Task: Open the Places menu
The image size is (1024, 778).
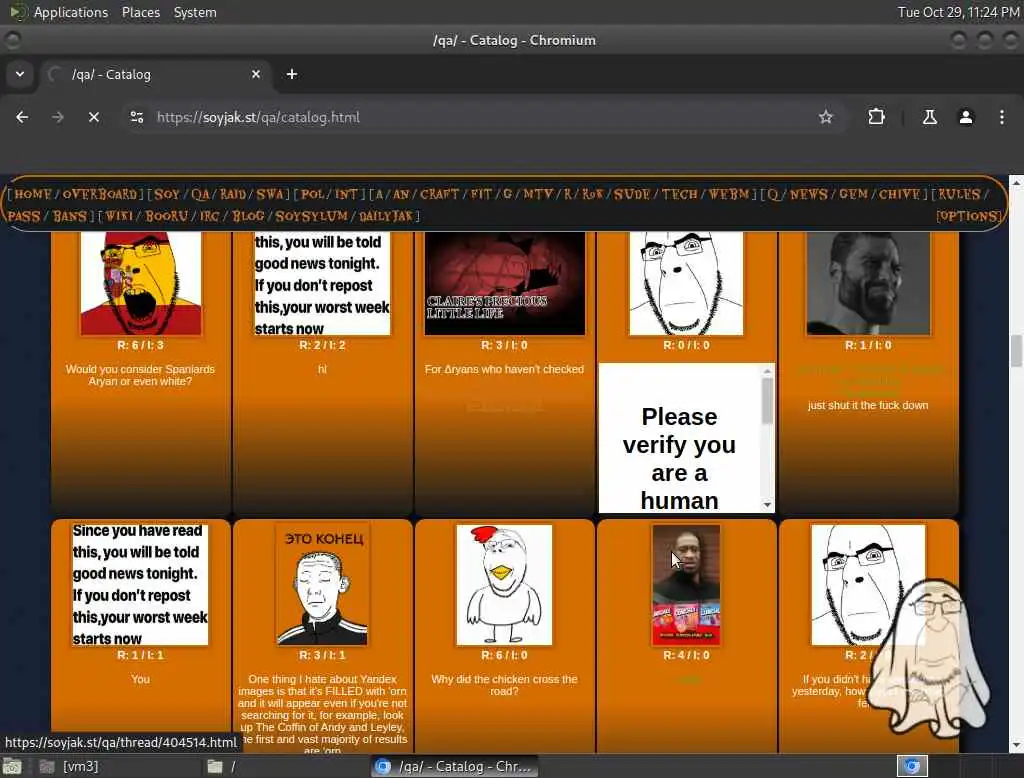Action: pyautogui.click(x=141, y=12)
